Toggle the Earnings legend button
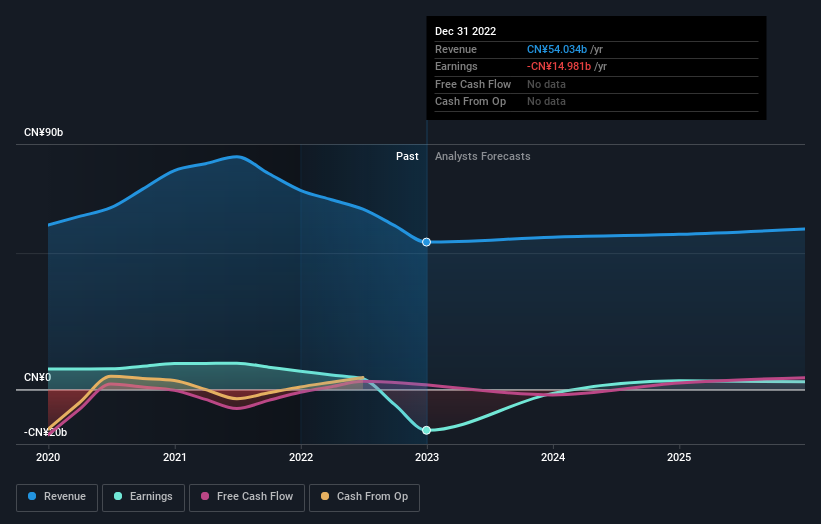The image size is (821, 524). (x=143, y=497)
